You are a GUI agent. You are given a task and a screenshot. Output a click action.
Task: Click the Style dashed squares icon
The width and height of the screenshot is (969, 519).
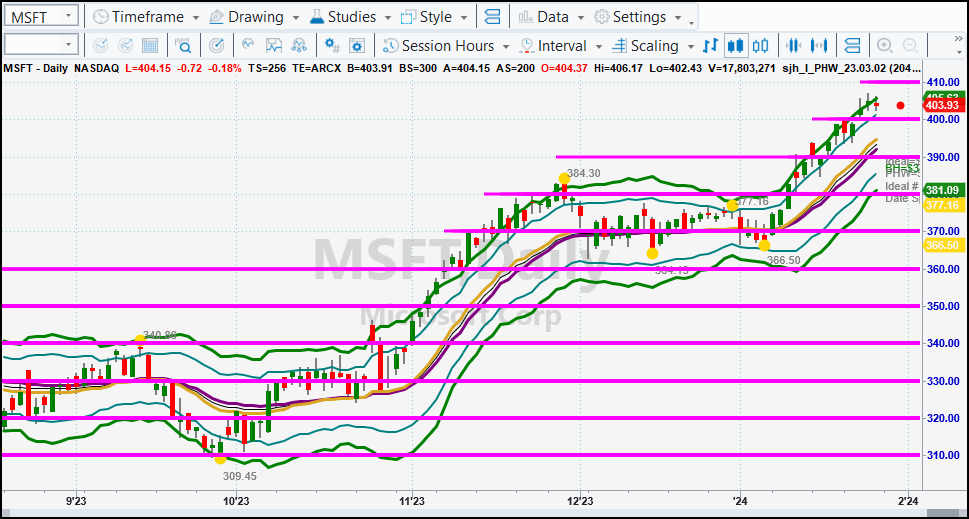click(x=408, y=17)
